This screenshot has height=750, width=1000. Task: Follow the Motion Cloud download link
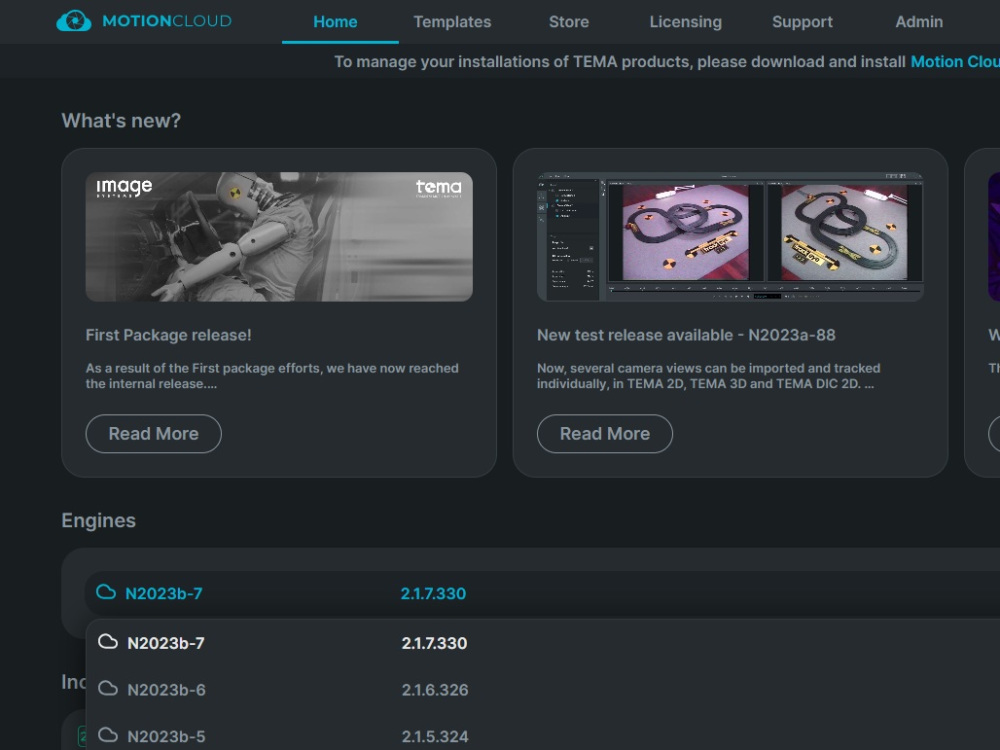click(955, 61)
